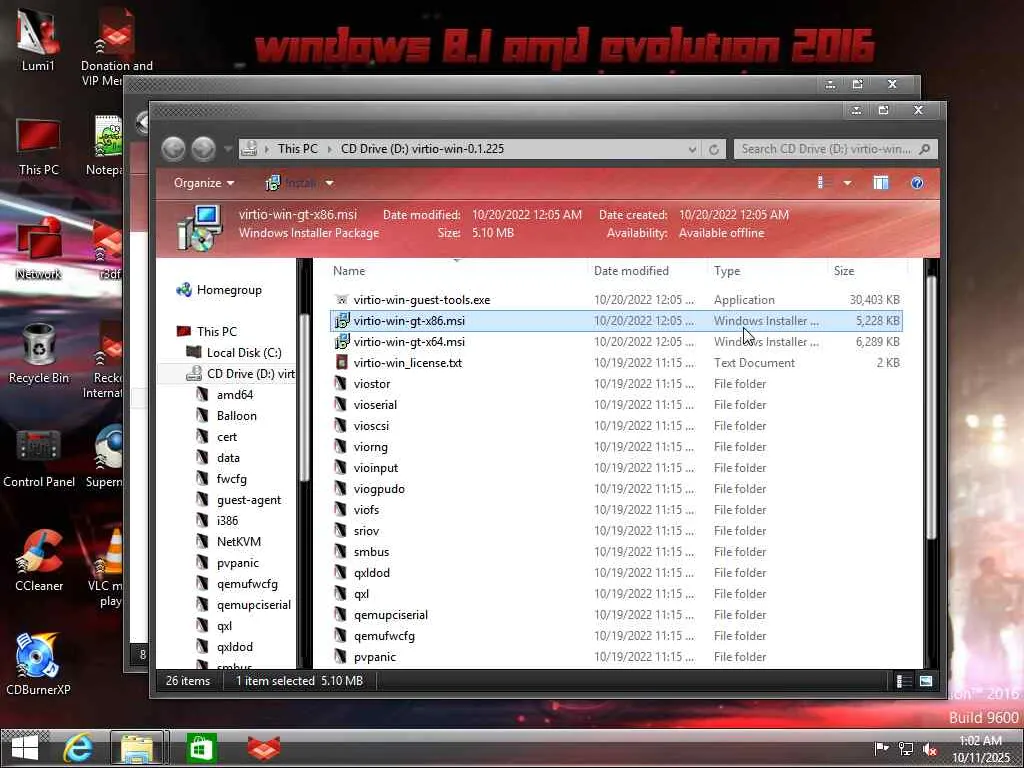
Task: Toggle the preview pane button
Action: tap(881, 183)
